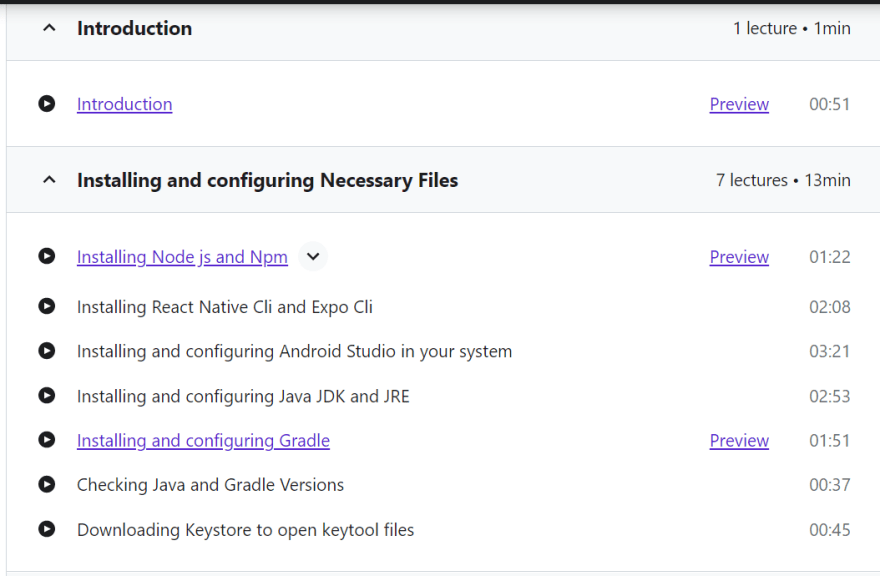This screenshot has height=576, width=880.
Task: Collapse Installing and configuring Necessary Files section
Action: tap(49, 180)
